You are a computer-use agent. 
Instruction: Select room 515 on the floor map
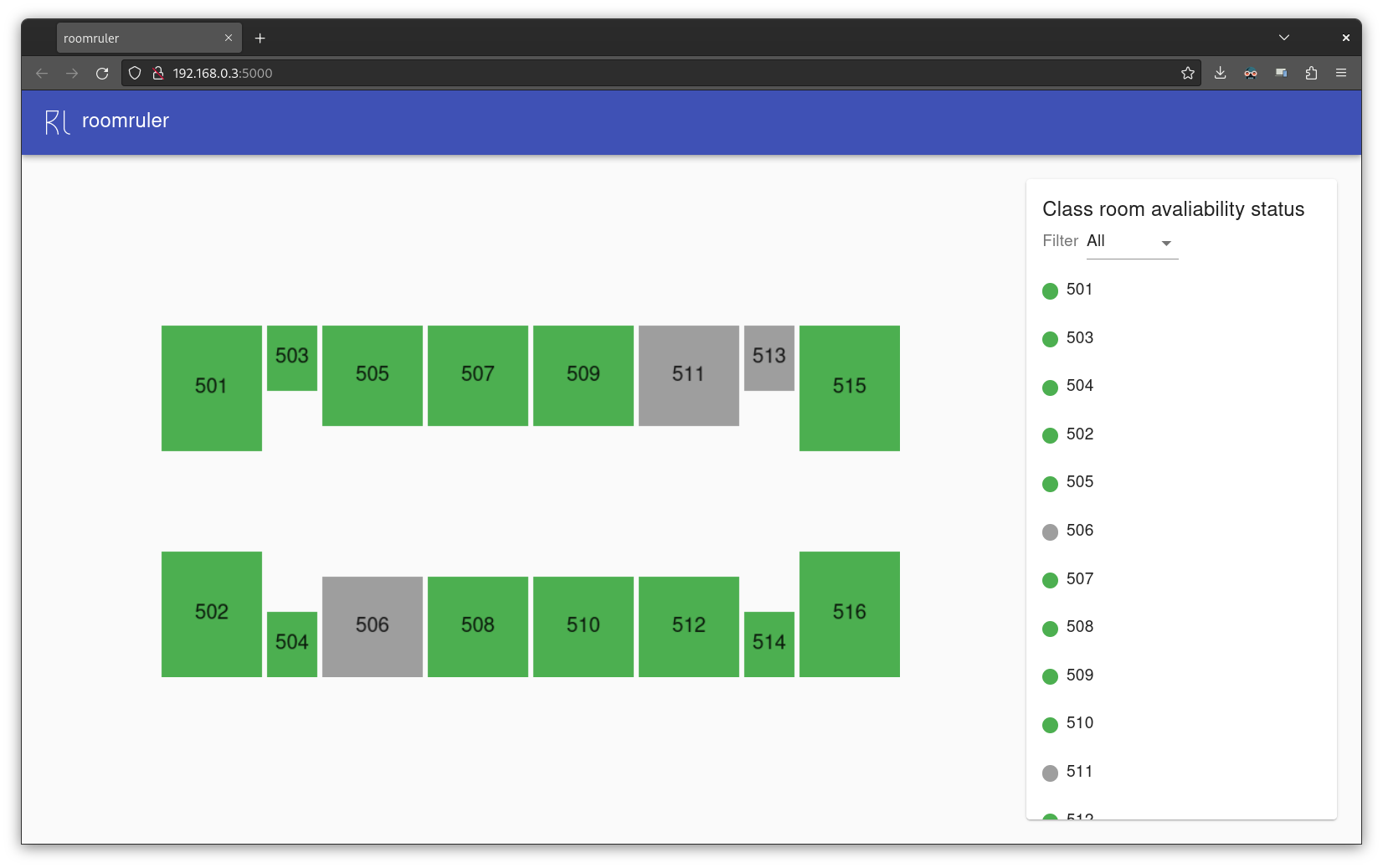pyautogui.click(x=850, y=388)
